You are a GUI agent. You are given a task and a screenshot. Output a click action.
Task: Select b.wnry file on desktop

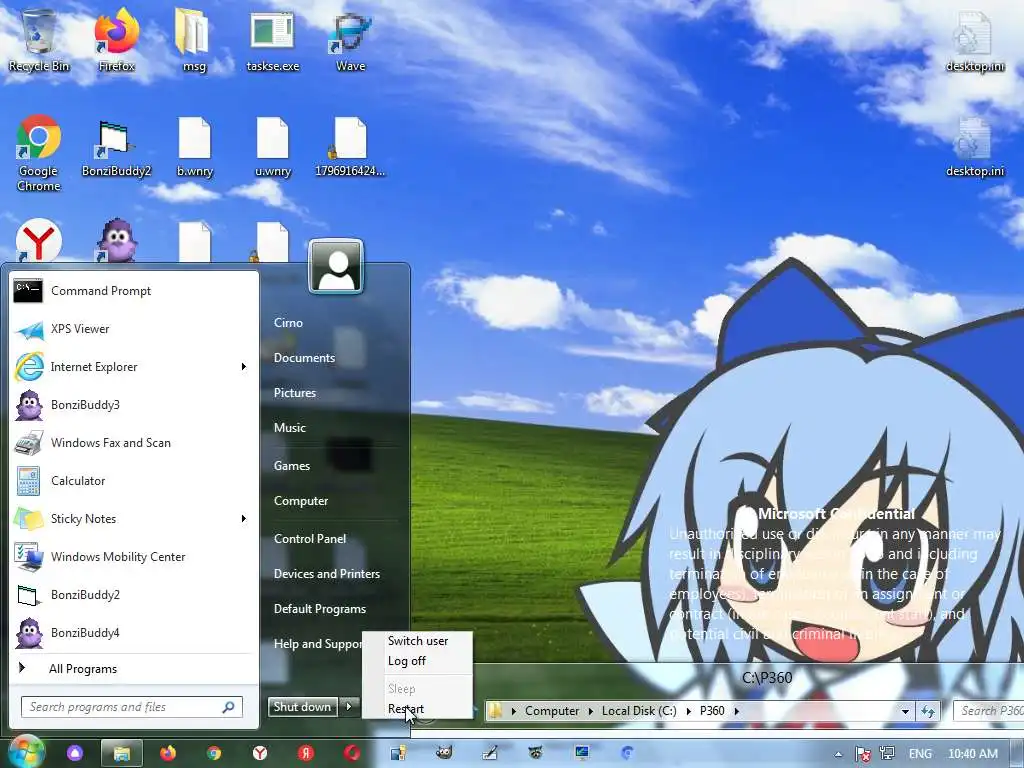click(195, 148)
